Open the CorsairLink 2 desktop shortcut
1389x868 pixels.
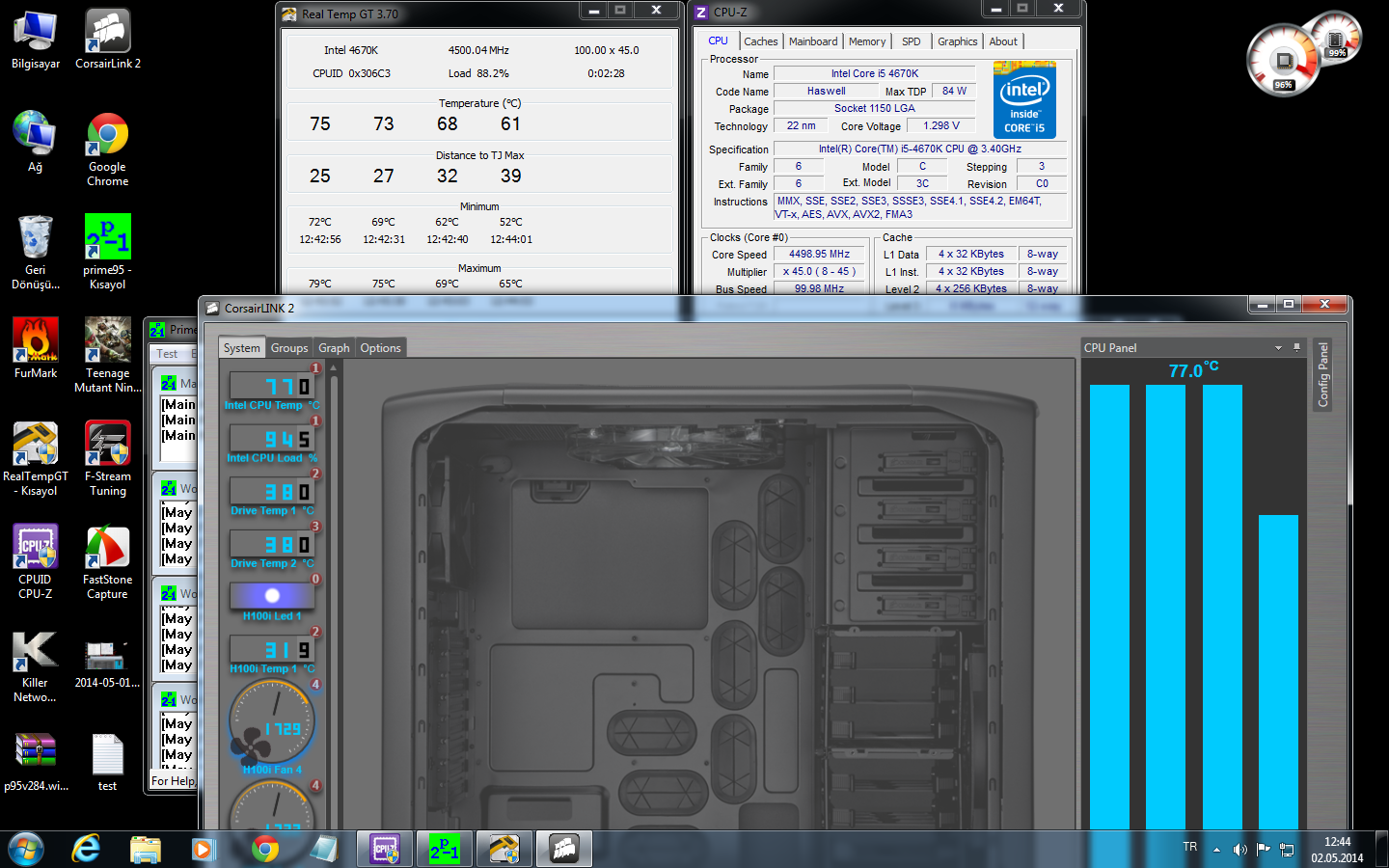tap(108, 39)
